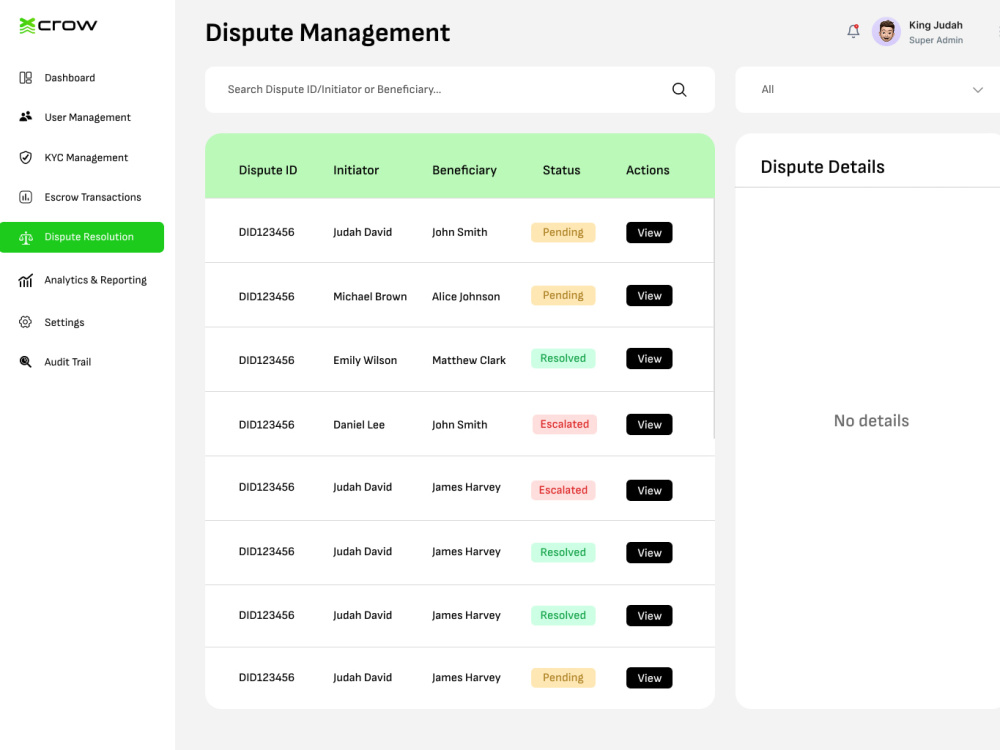Open the Settings menu item
This screenshot has width=1000, height=750.
pos(64,322)
